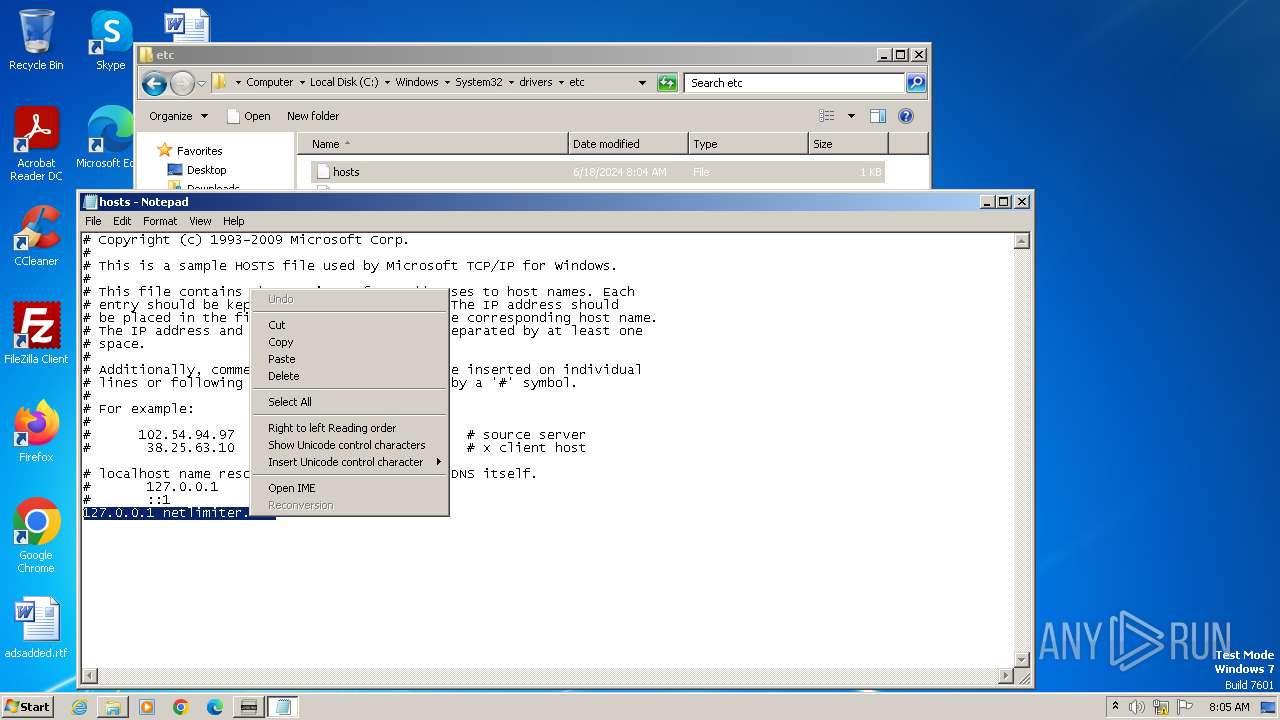
Task: Select Open IME in context menu
Action: [x=348, y=488]
